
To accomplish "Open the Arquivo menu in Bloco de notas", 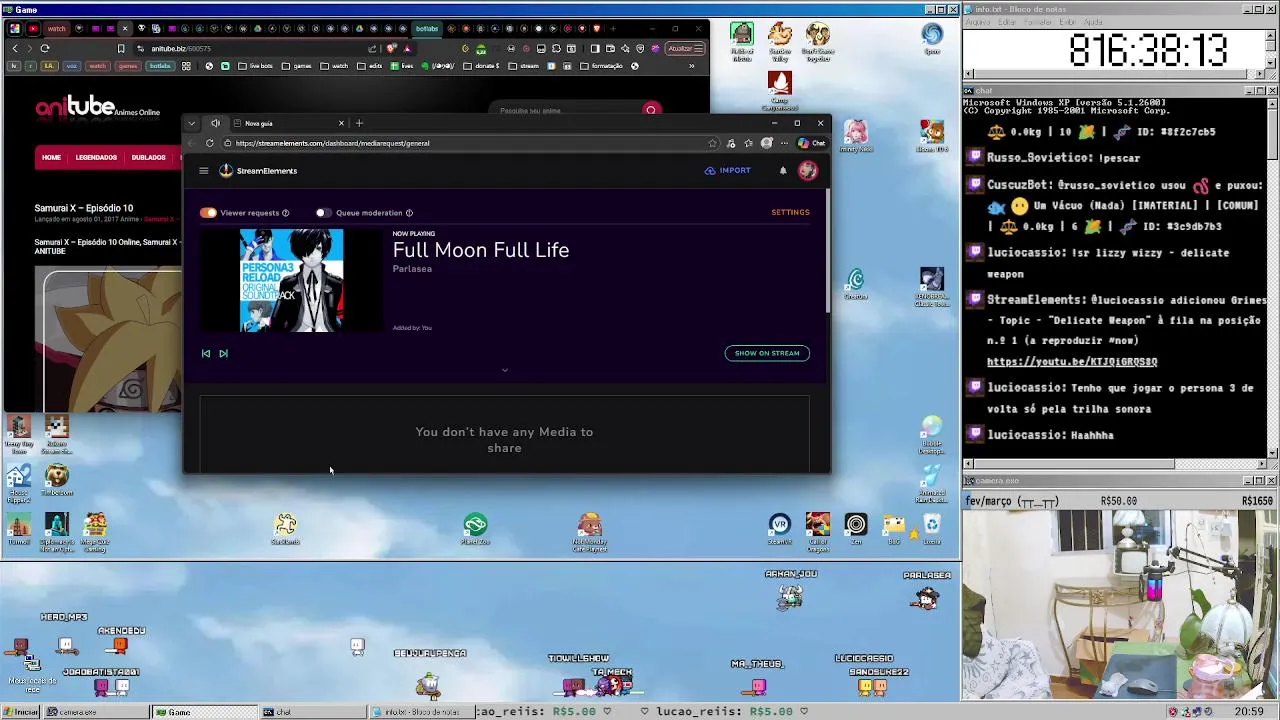I will (977, 22).
